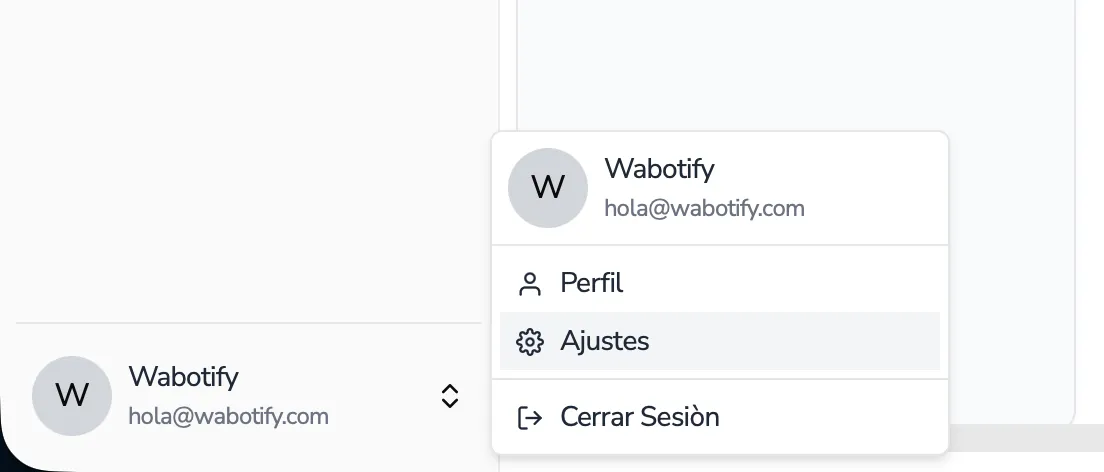Click the W avatar in the sidebar footer

72,396
